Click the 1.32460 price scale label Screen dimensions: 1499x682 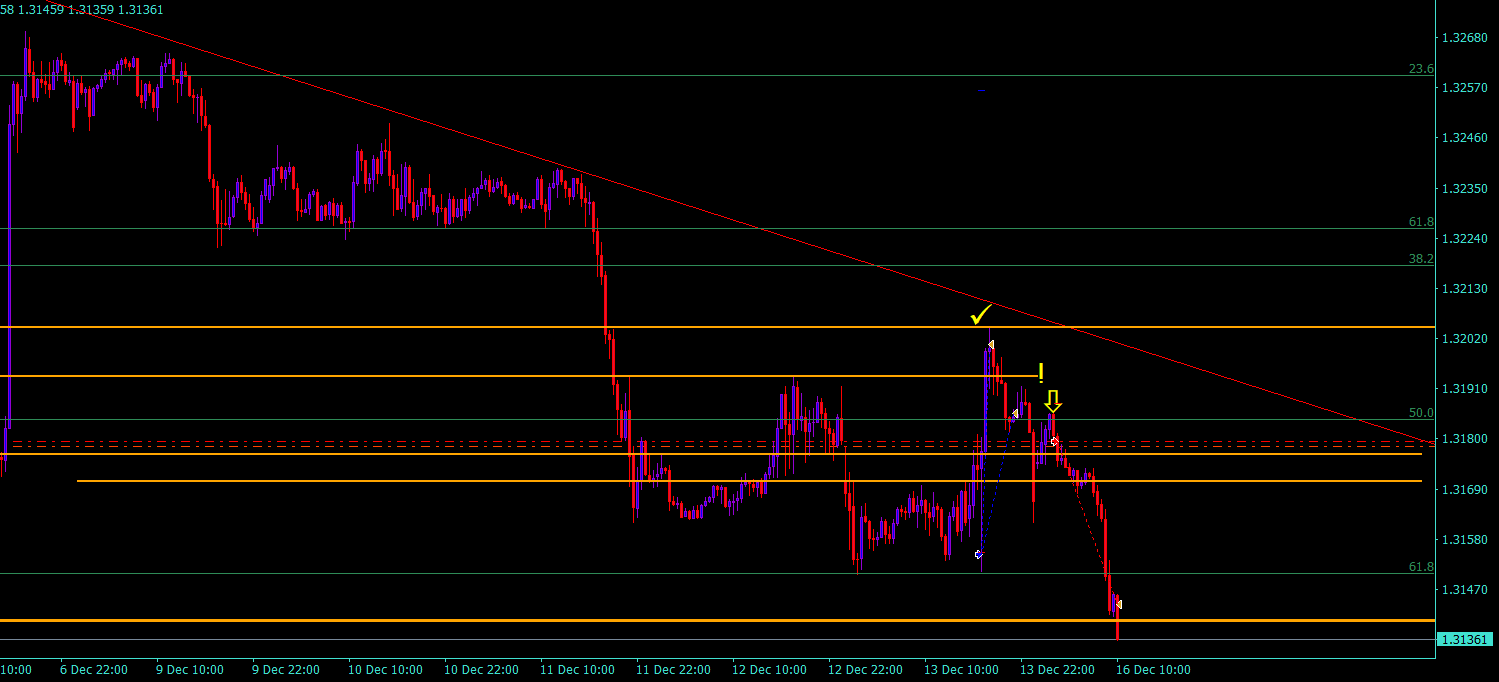pyautogui.click(x=1465, y=138)
